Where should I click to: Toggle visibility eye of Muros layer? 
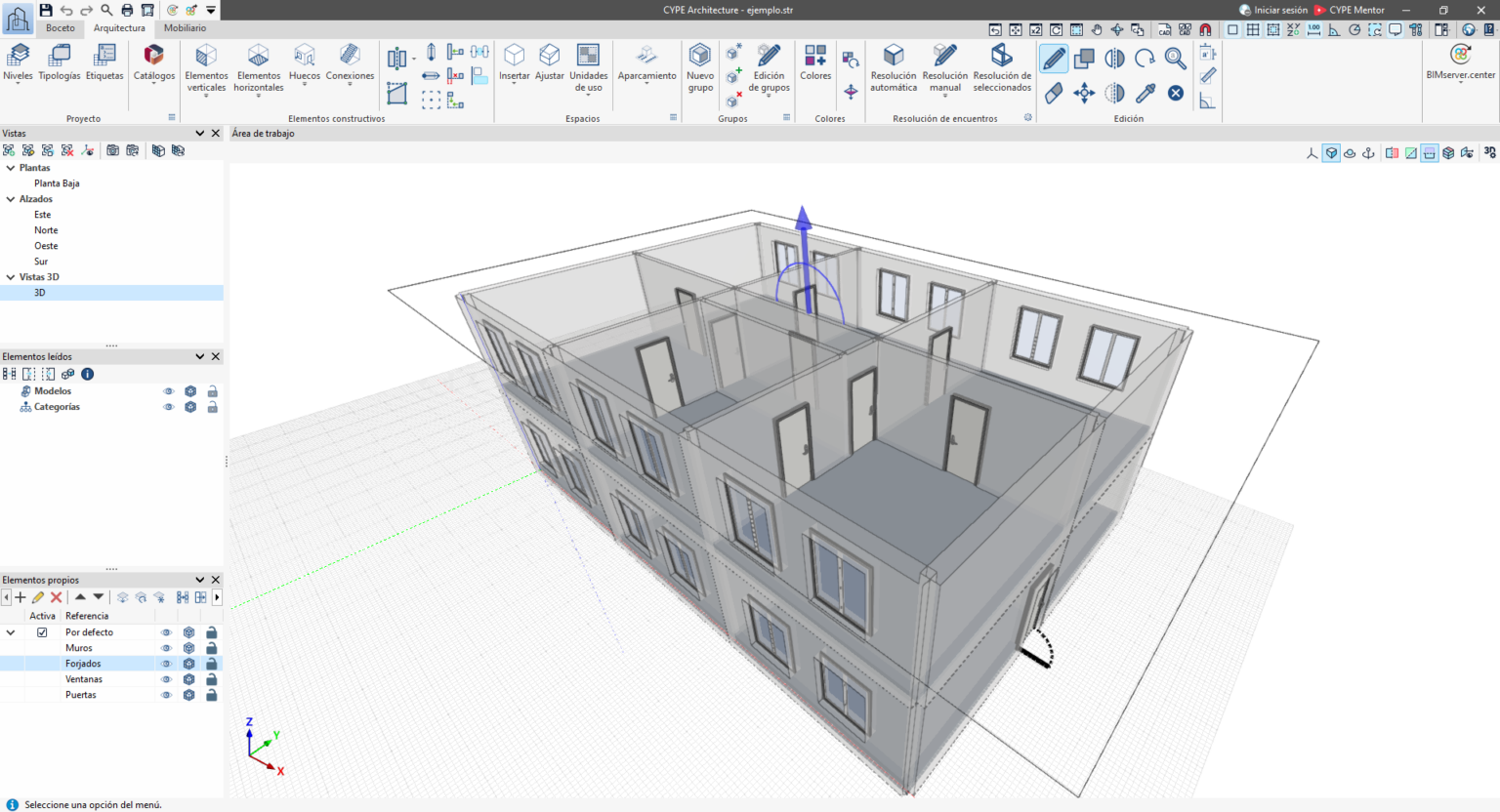(166, 648)
